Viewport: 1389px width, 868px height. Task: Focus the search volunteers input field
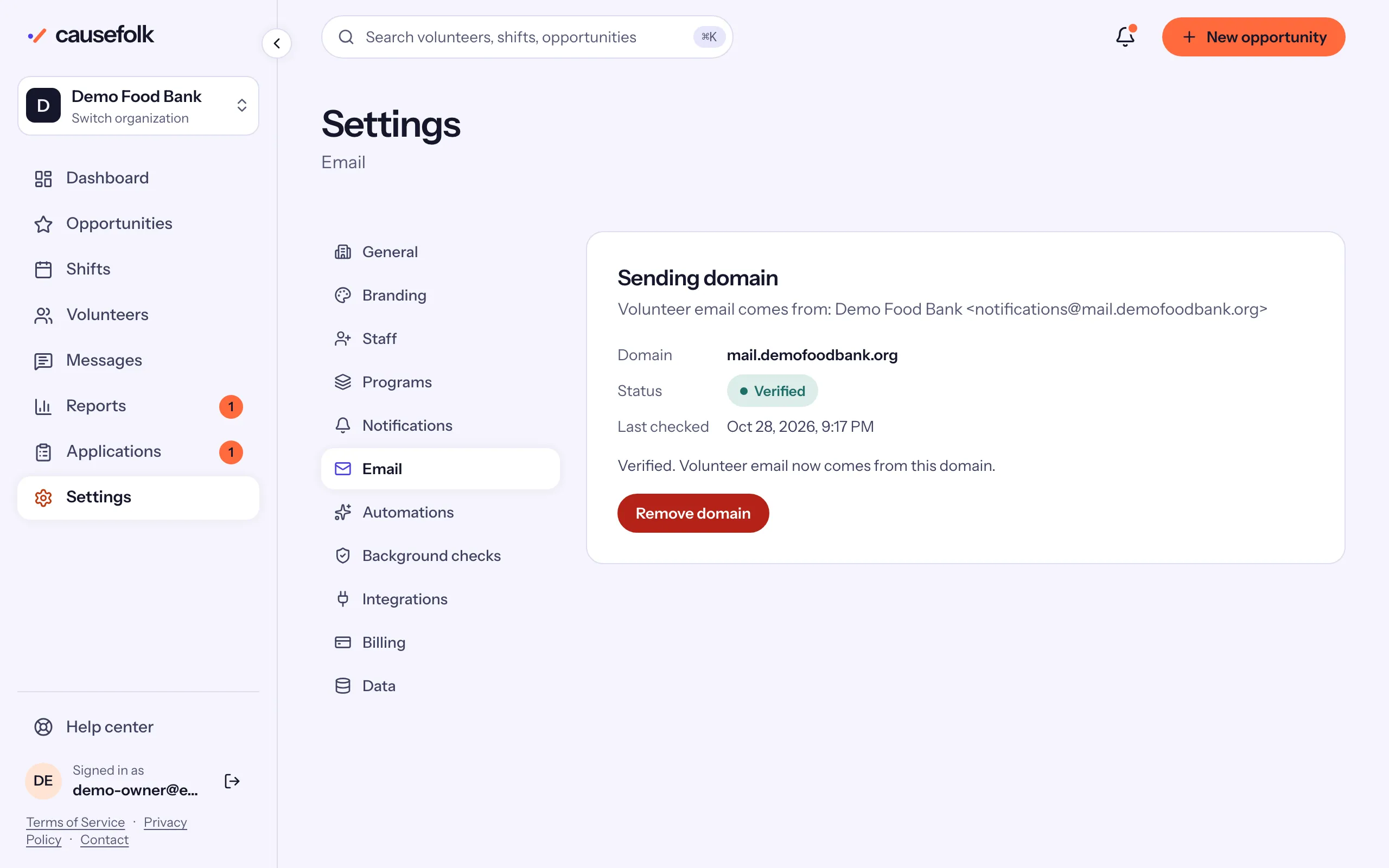[x=527, y=37]
